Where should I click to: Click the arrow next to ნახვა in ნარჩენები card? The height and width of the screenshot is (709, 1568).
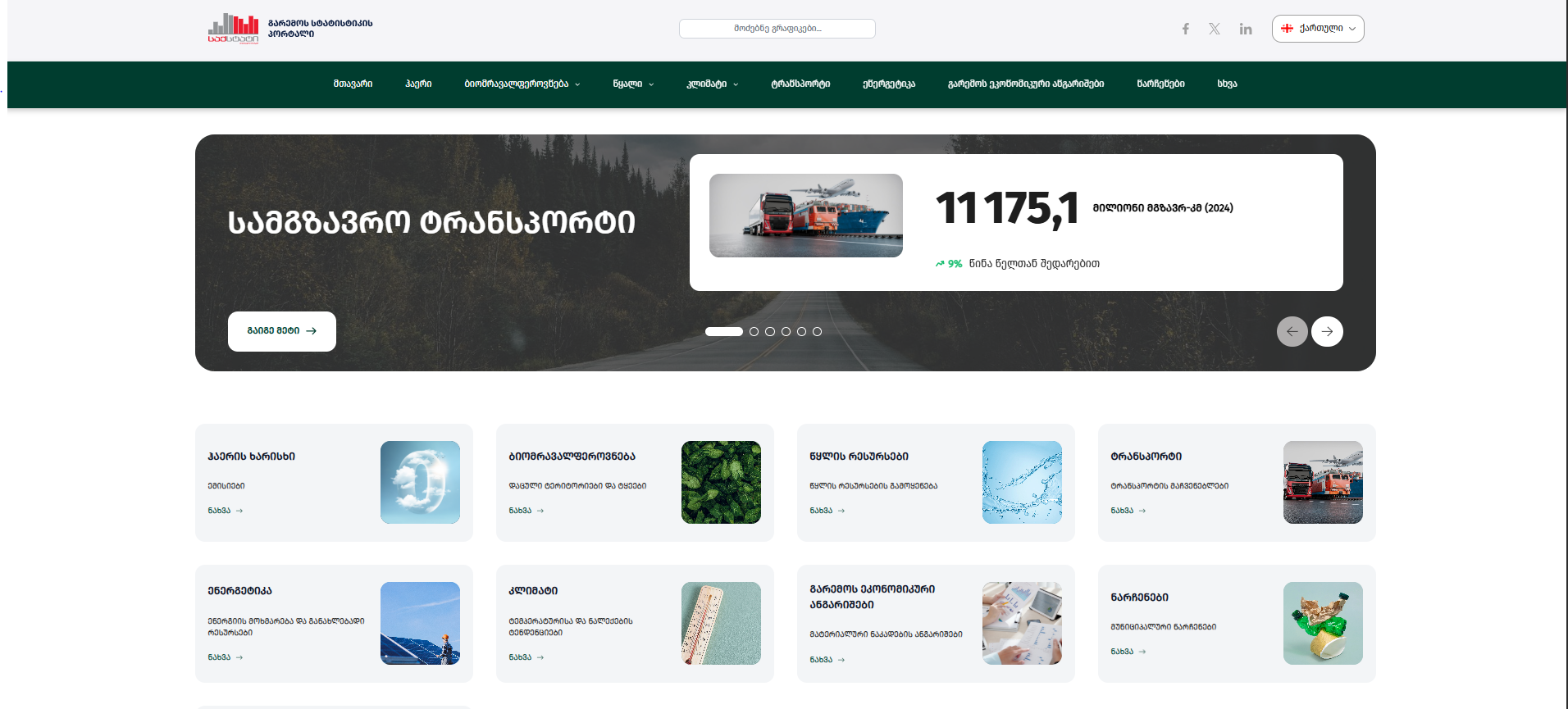pos(1142,652)
